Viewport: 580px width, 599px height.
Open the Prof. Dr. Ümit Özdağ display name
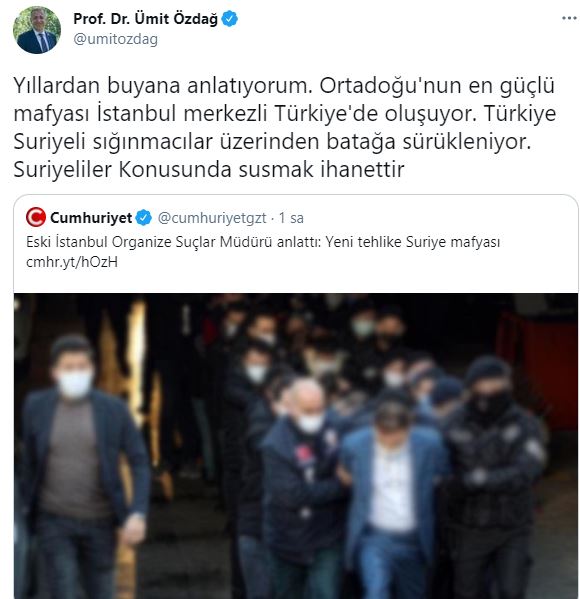[145, 19]
